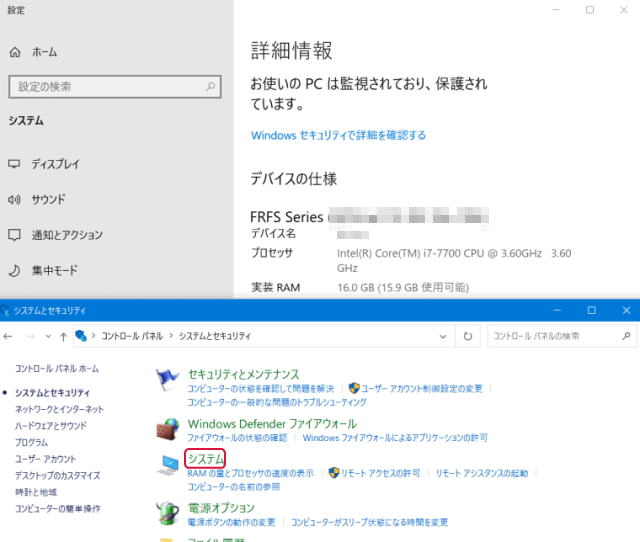Click the System computer icon
The width and height of the screenshot is (640, 542).
pyautogui.click(x=168, y=465)
